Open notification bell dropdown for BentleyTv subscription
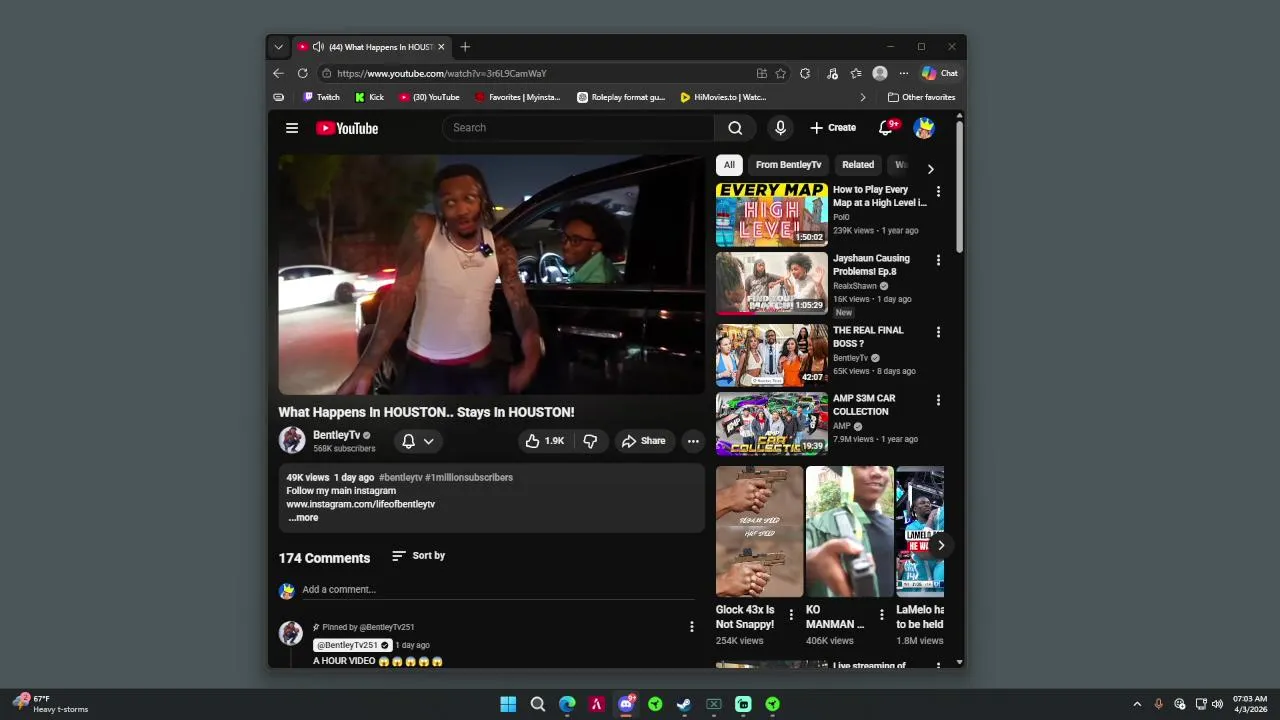This screenshot has width=1280, height=720. tap(418, 441)
